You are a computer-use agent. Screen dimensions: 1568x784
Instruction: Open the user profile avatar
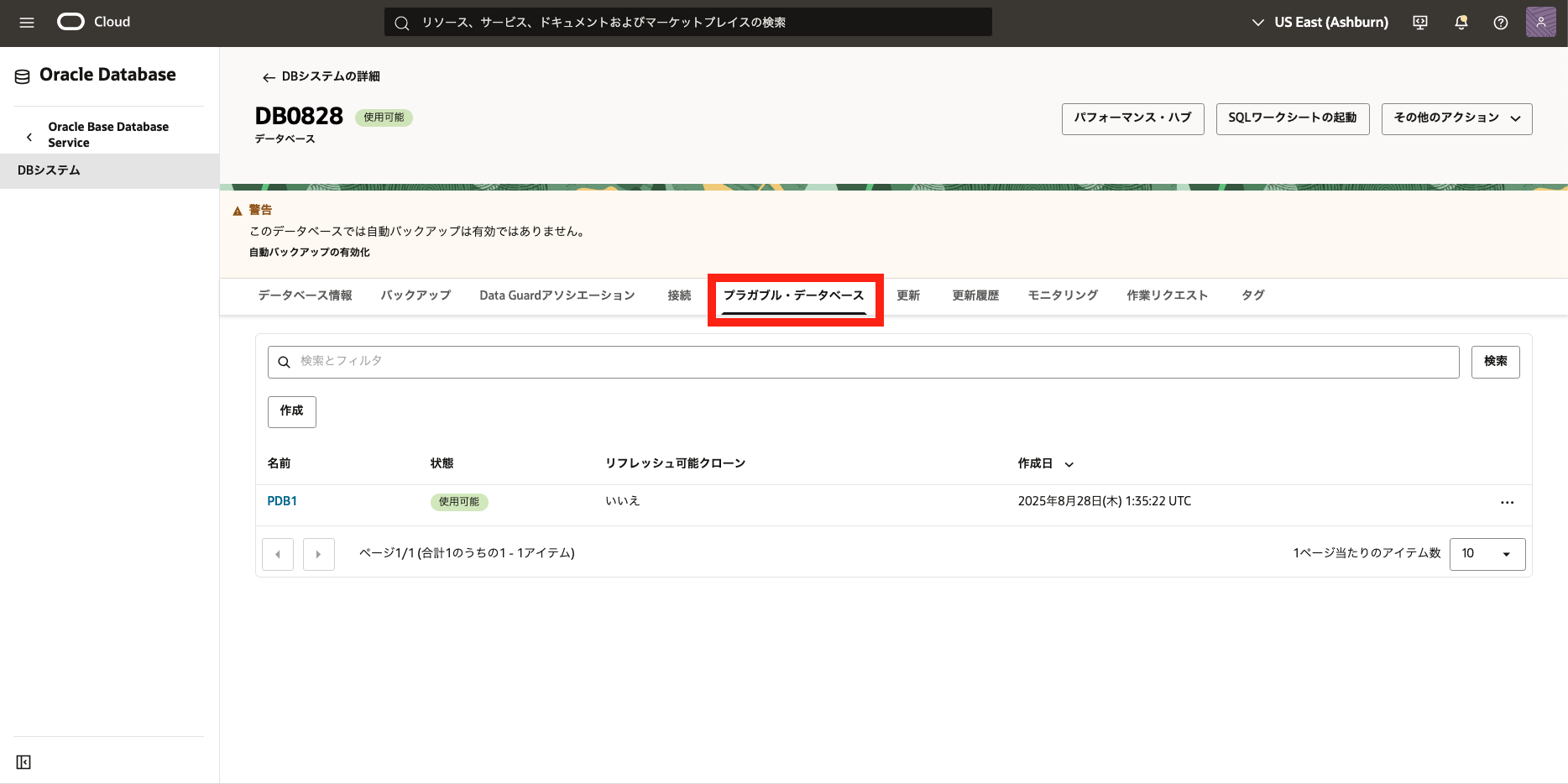tap(1540, 23)
